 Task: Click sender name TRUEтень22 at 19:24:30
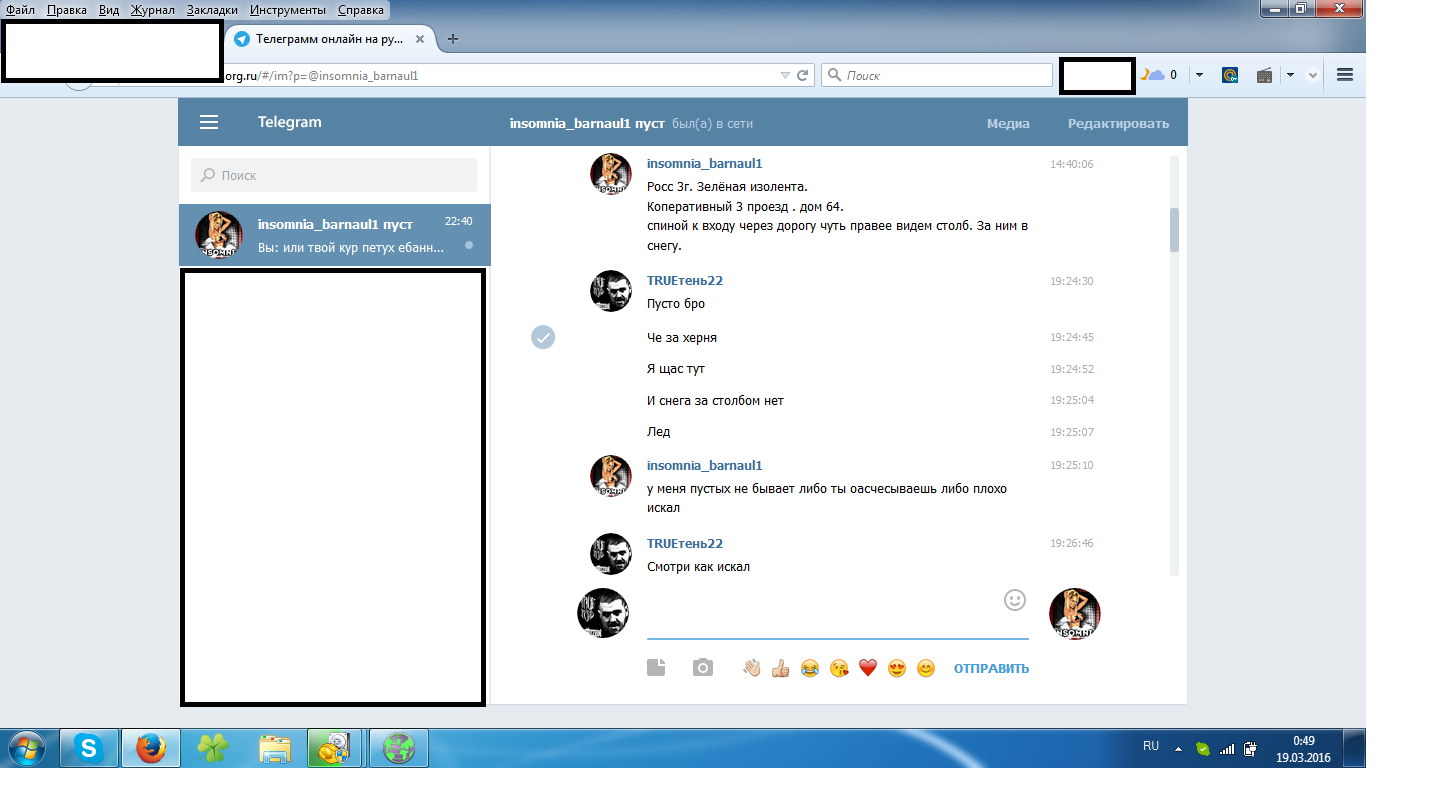pyautogui.click(x=685, y=280)
